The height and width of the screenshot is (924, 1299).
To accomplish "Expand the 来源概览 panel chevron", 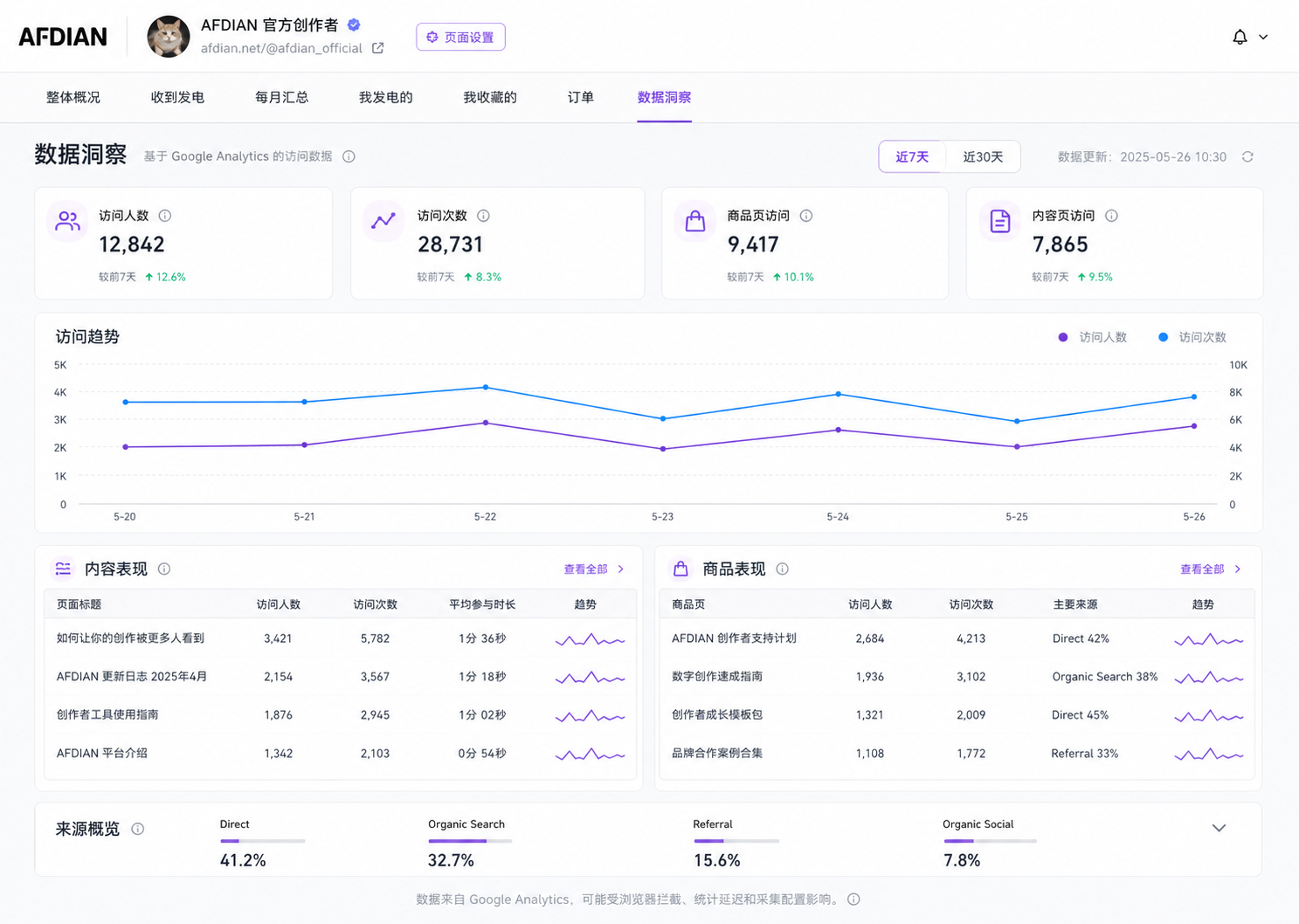I will point(1219,828).
